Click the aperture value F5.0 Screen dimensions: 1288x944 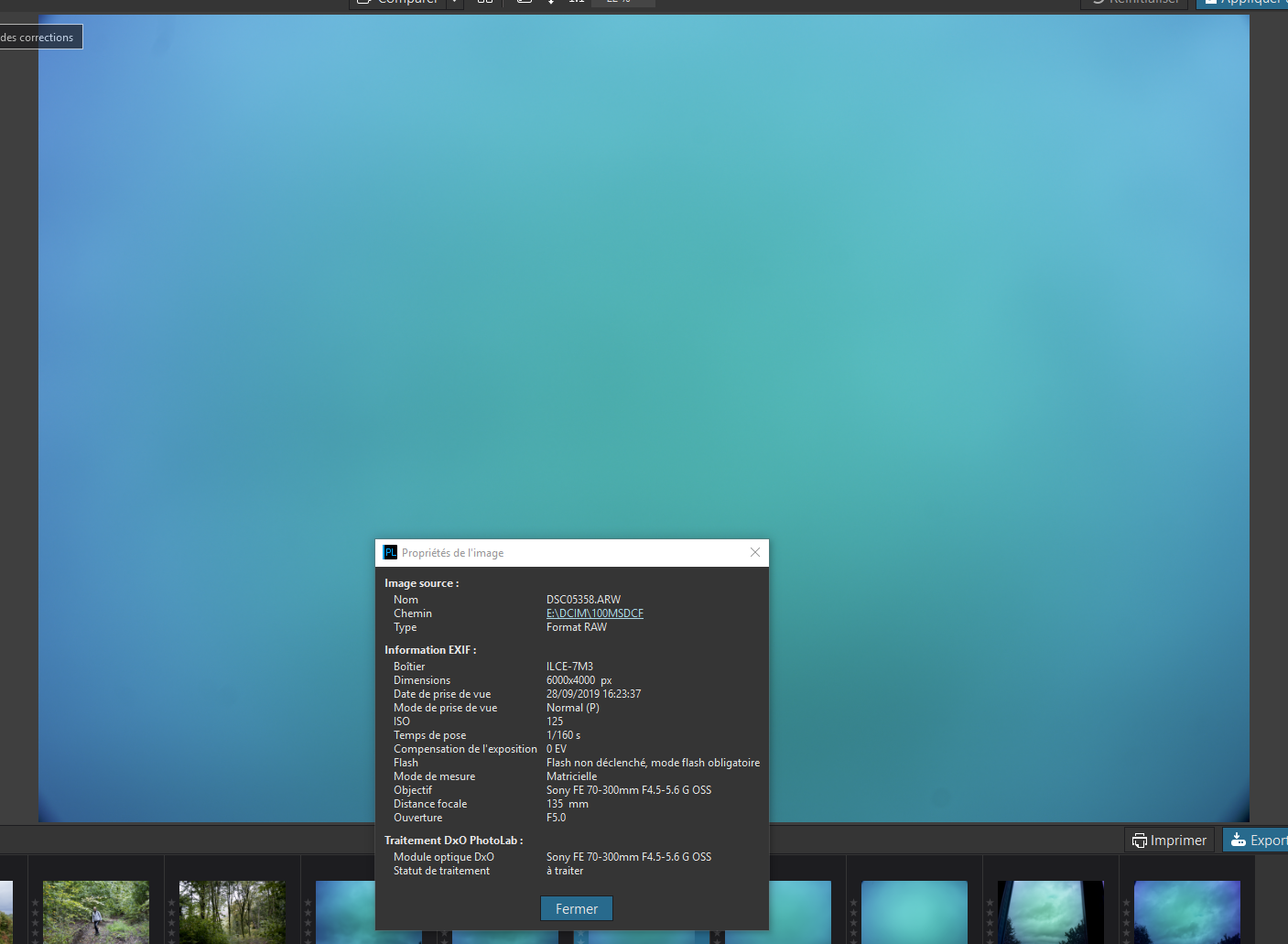coord(556,818)
